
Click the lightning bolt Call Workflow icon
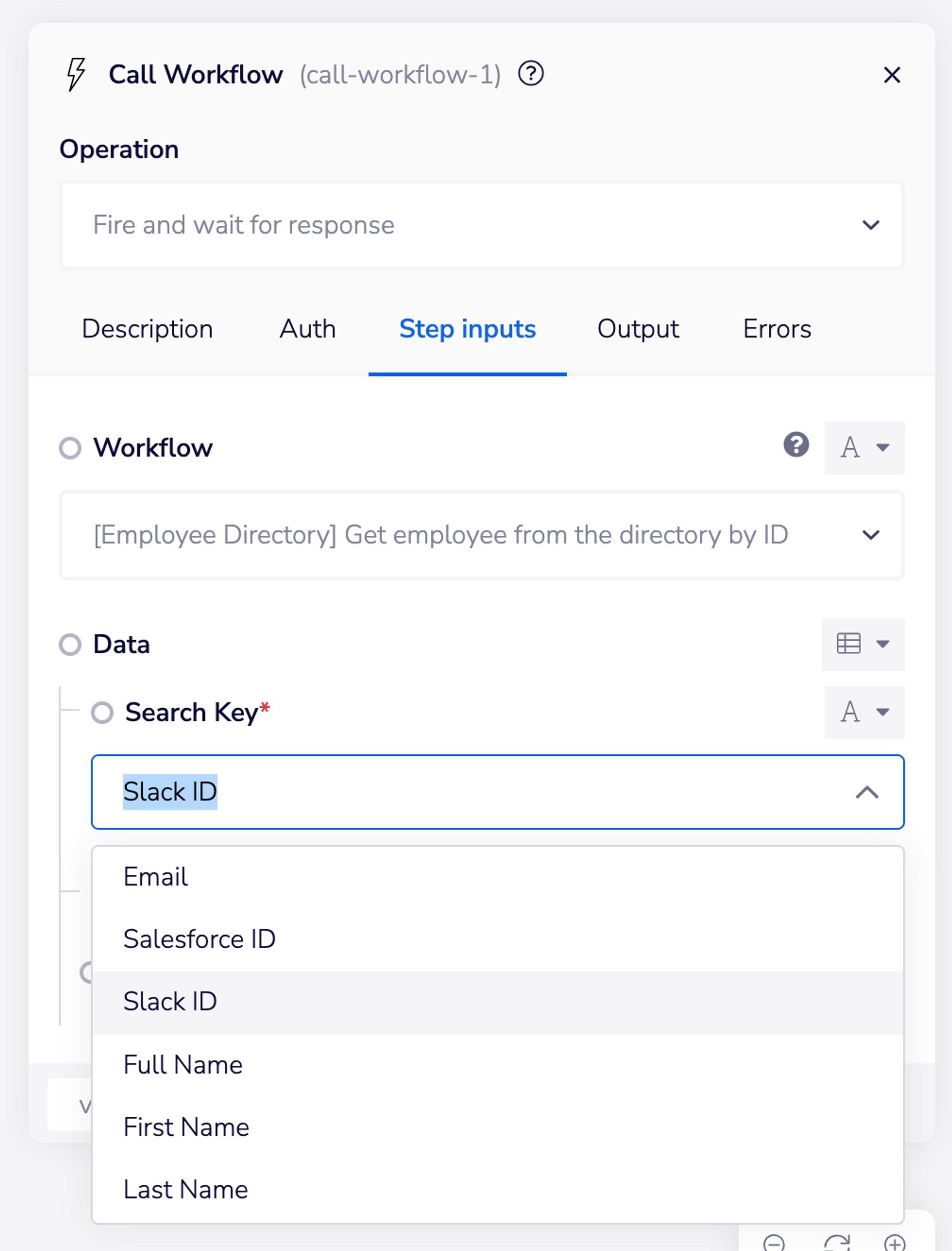75,74
